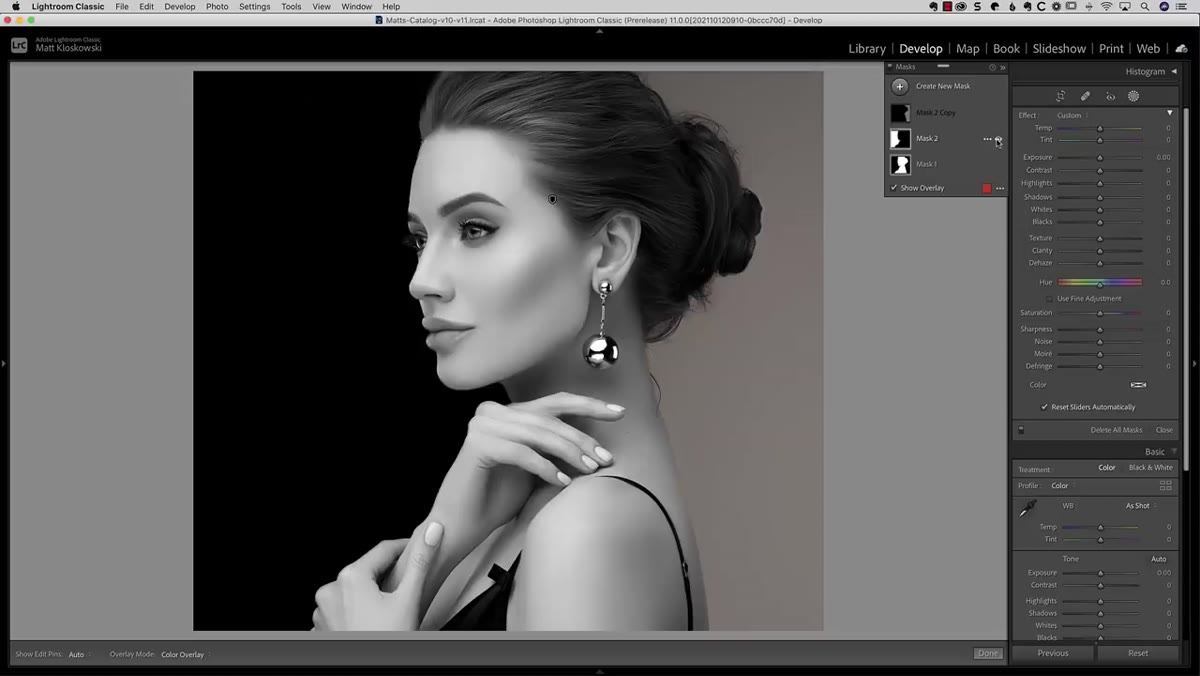Collapse effect sliders with white triangle

tap(1170, 113)
